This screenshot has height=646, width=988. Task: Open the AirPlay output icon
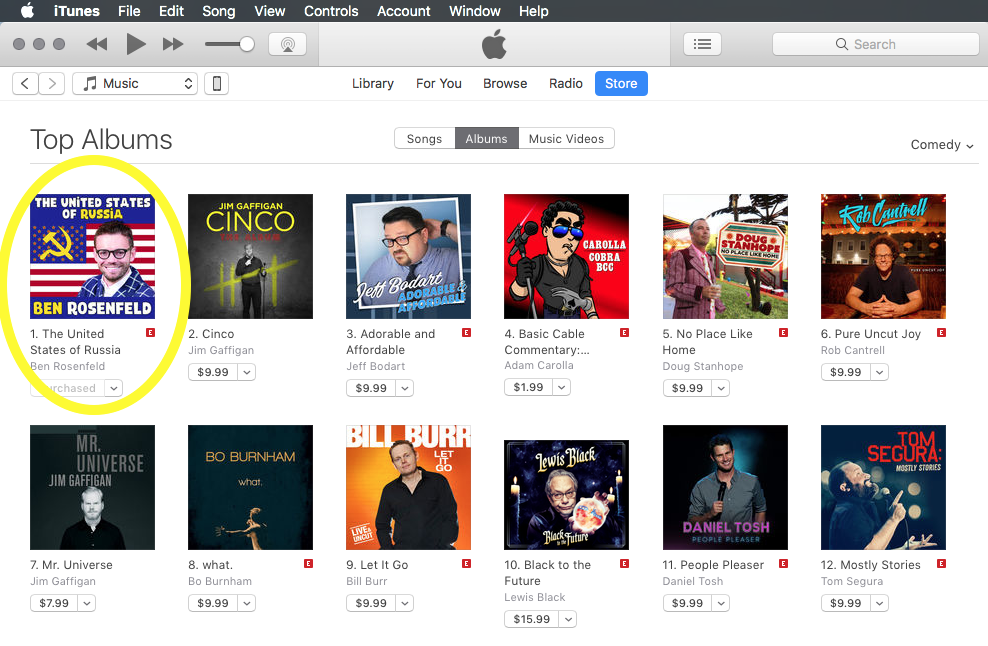click(x=287, y=44)
